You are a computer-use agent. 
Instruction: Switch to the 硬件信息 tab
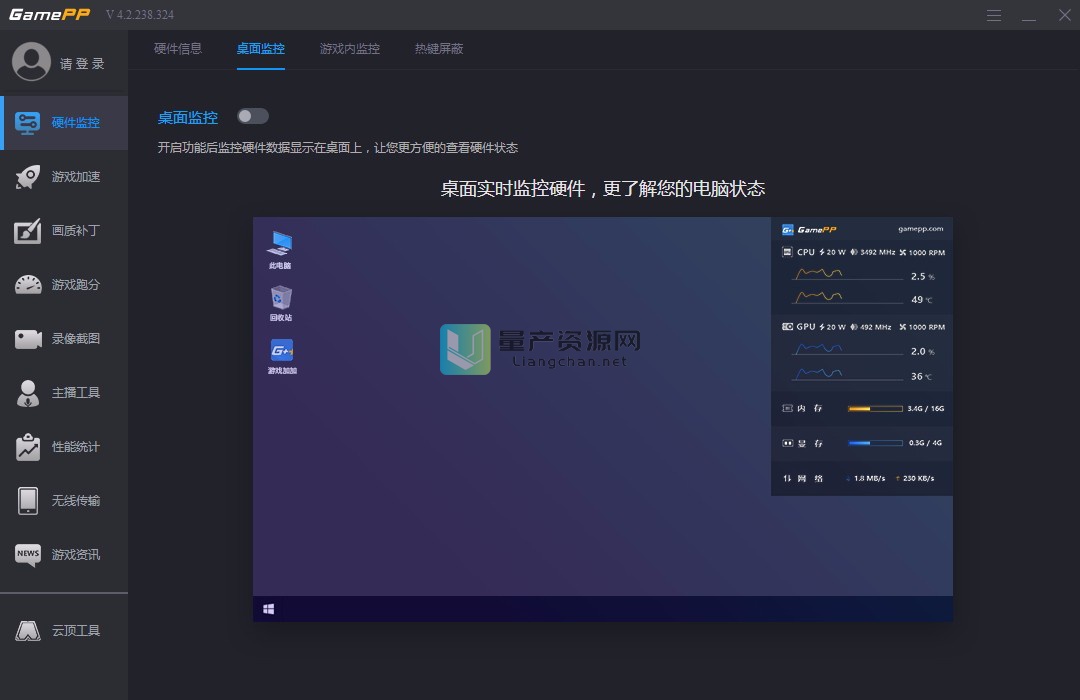pos(178,49)
